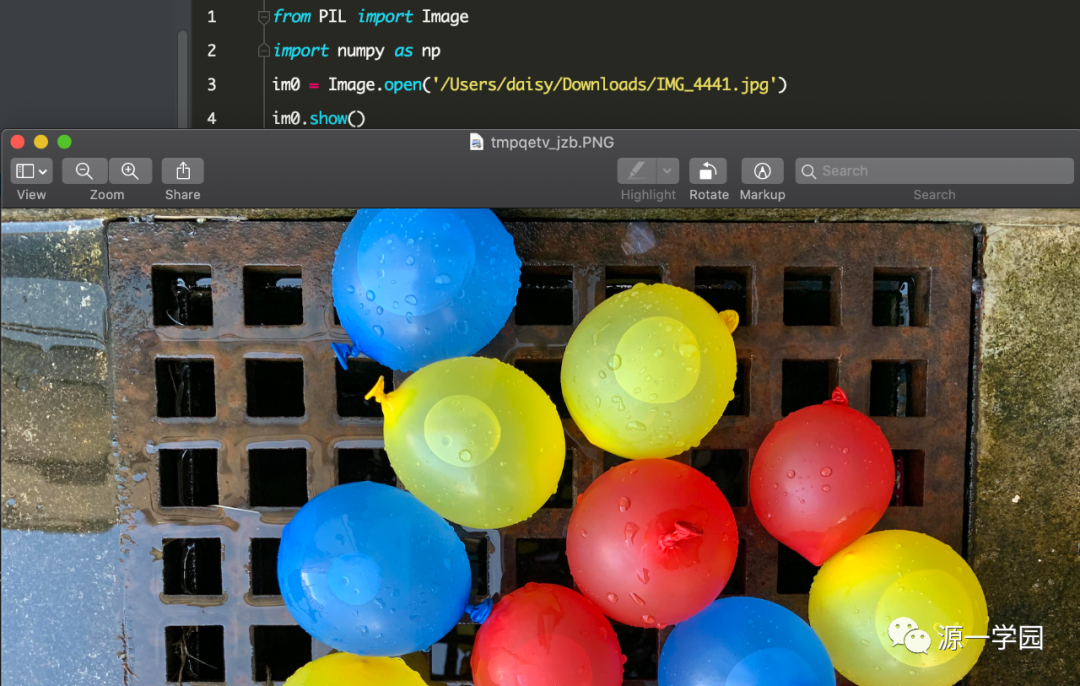The height and width of the screenshot is (686, 1080).
Task: Click the im0.show() code on line 4
Action: pos(318,118)
